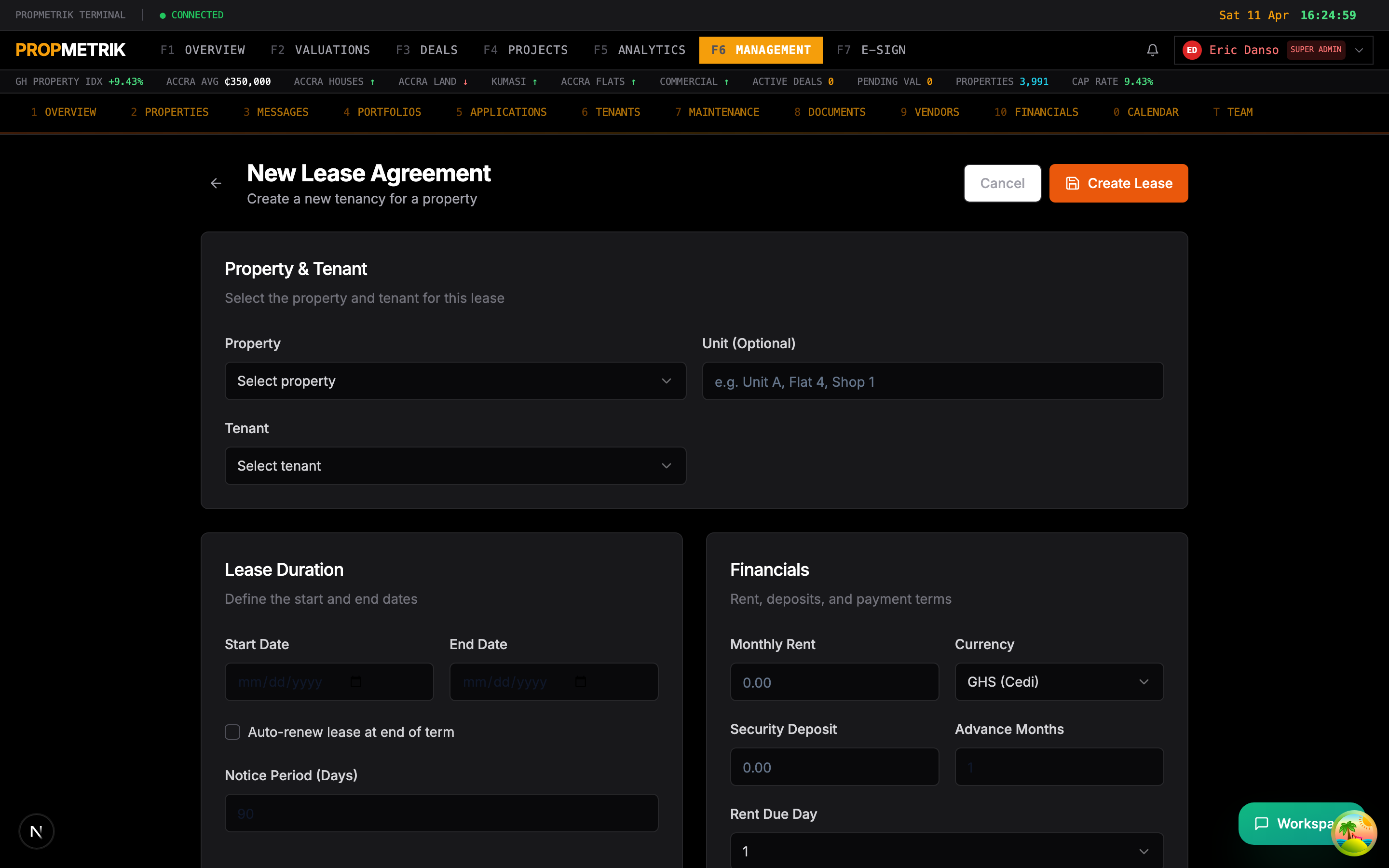Click the Cancel button

pyautogui.click(x=1002, y=183)
